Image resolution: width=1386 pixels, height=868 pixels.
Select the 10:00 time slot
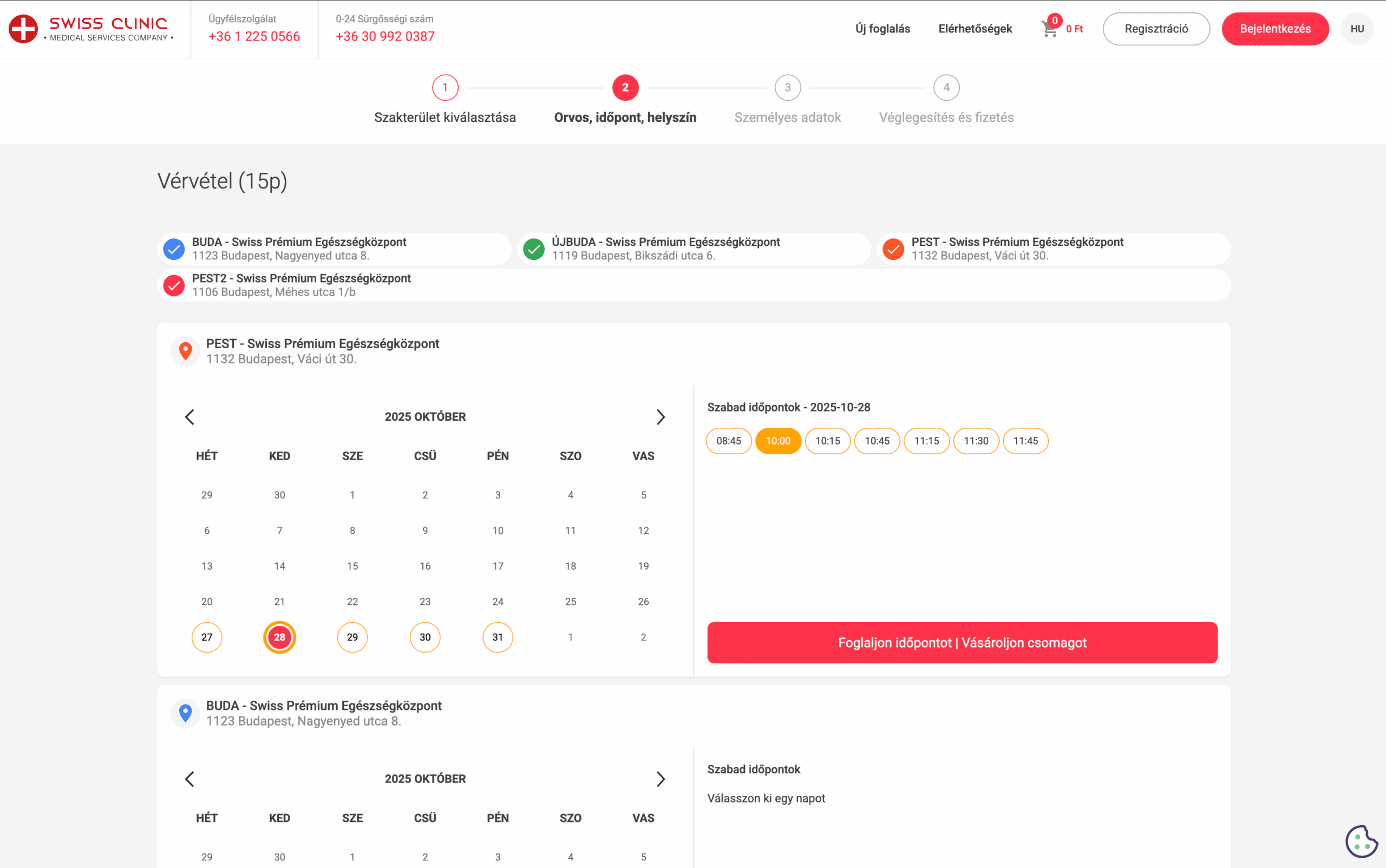click(x=777, y=441)
